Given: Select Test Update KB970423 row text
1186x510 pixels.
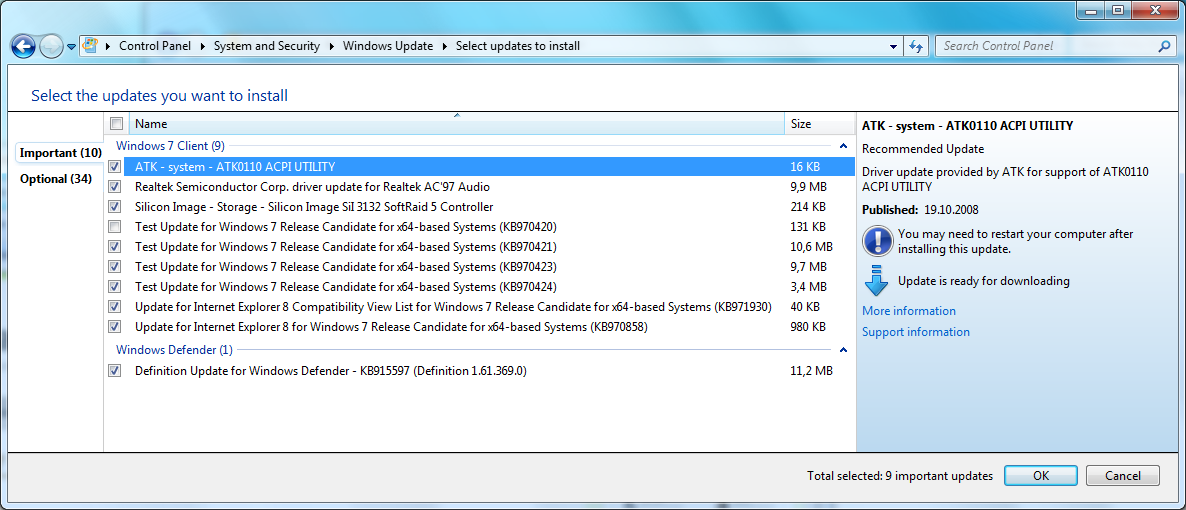Looking at the screenshot, I should coord(346,266).
